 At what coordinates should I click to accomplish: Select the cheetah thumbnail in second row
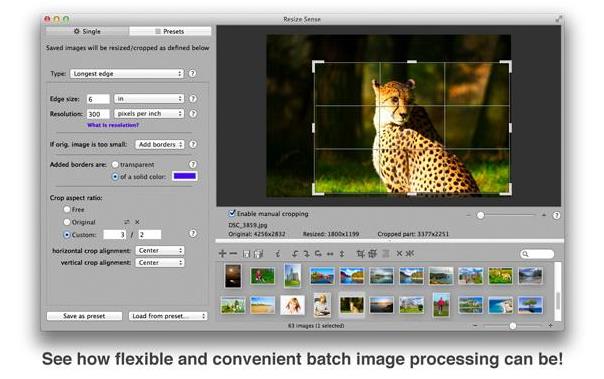tap(352, 305)
